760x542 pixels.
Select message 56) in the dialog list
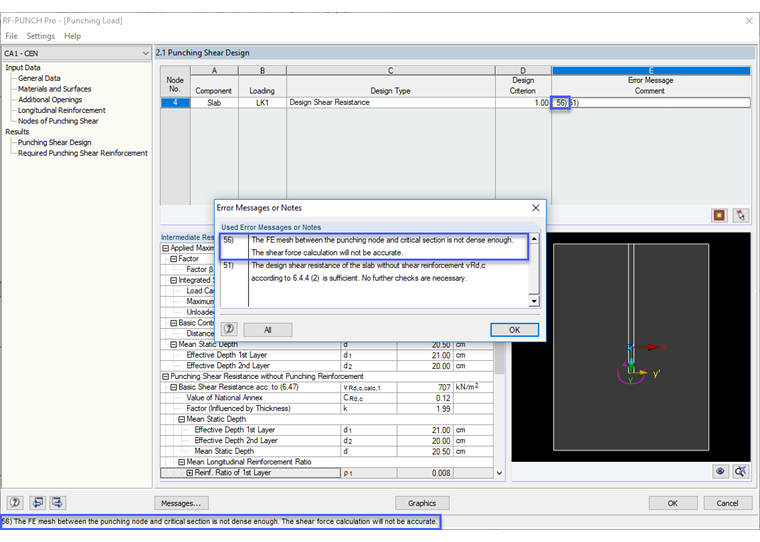(374, 246)
